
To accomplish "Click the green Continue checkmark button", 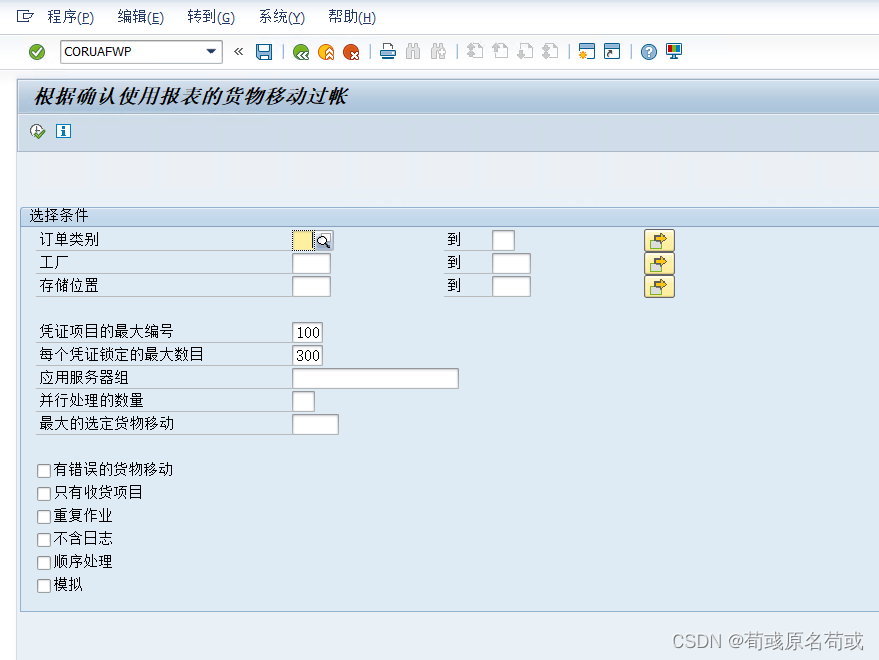I will 36,51.
